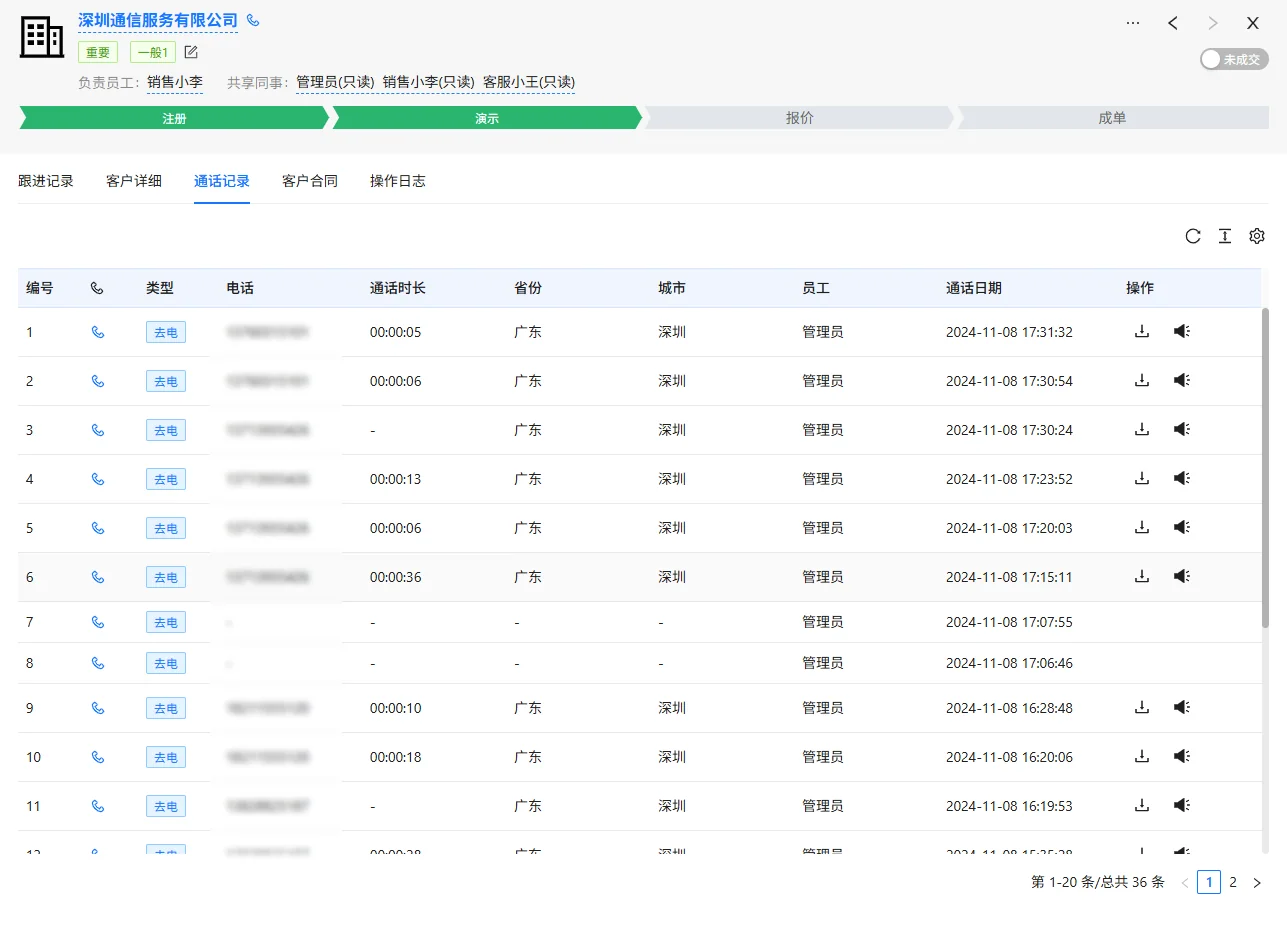Download recording for call at 17:30:54
This screenshot has width=1287, height=934.
click(x=1142, y=380)
